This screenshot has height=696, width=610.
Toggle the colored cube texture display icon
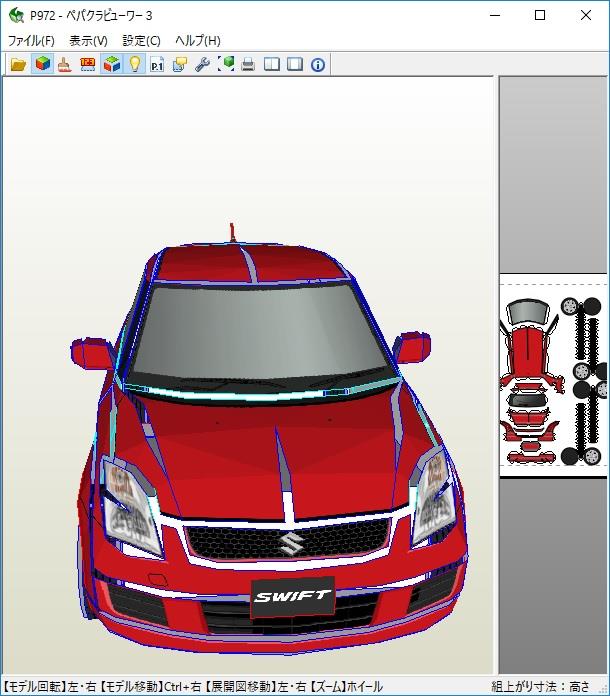click(x=43, y=64)
